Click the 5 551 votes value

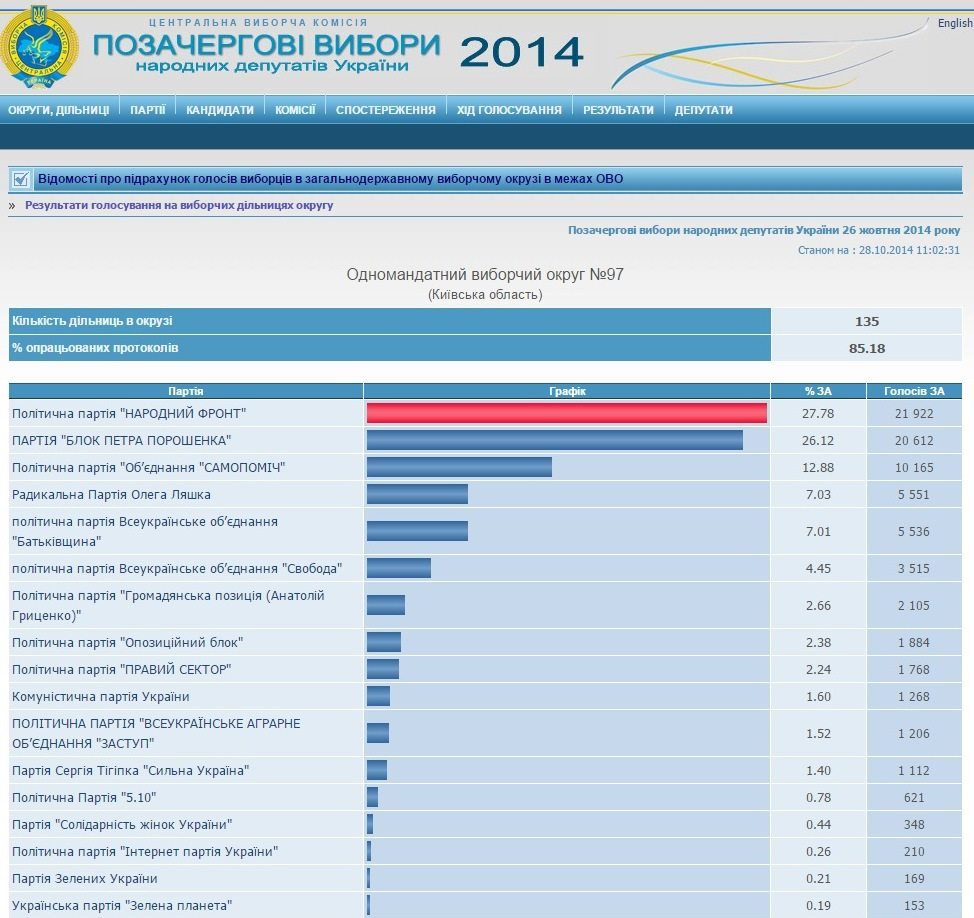pos(914,494)
